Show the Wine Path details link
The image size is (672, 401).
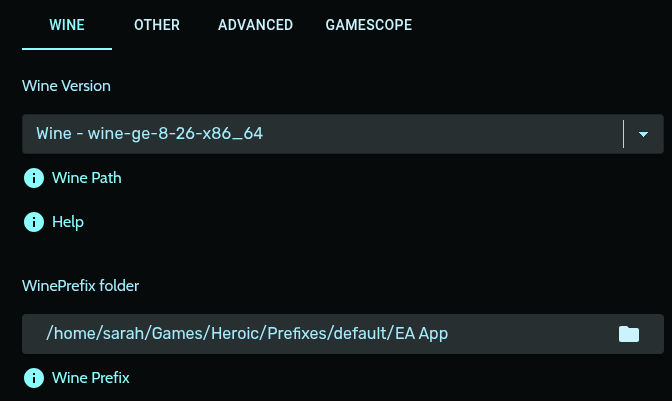pyautogui.click(x=86, y=178)
